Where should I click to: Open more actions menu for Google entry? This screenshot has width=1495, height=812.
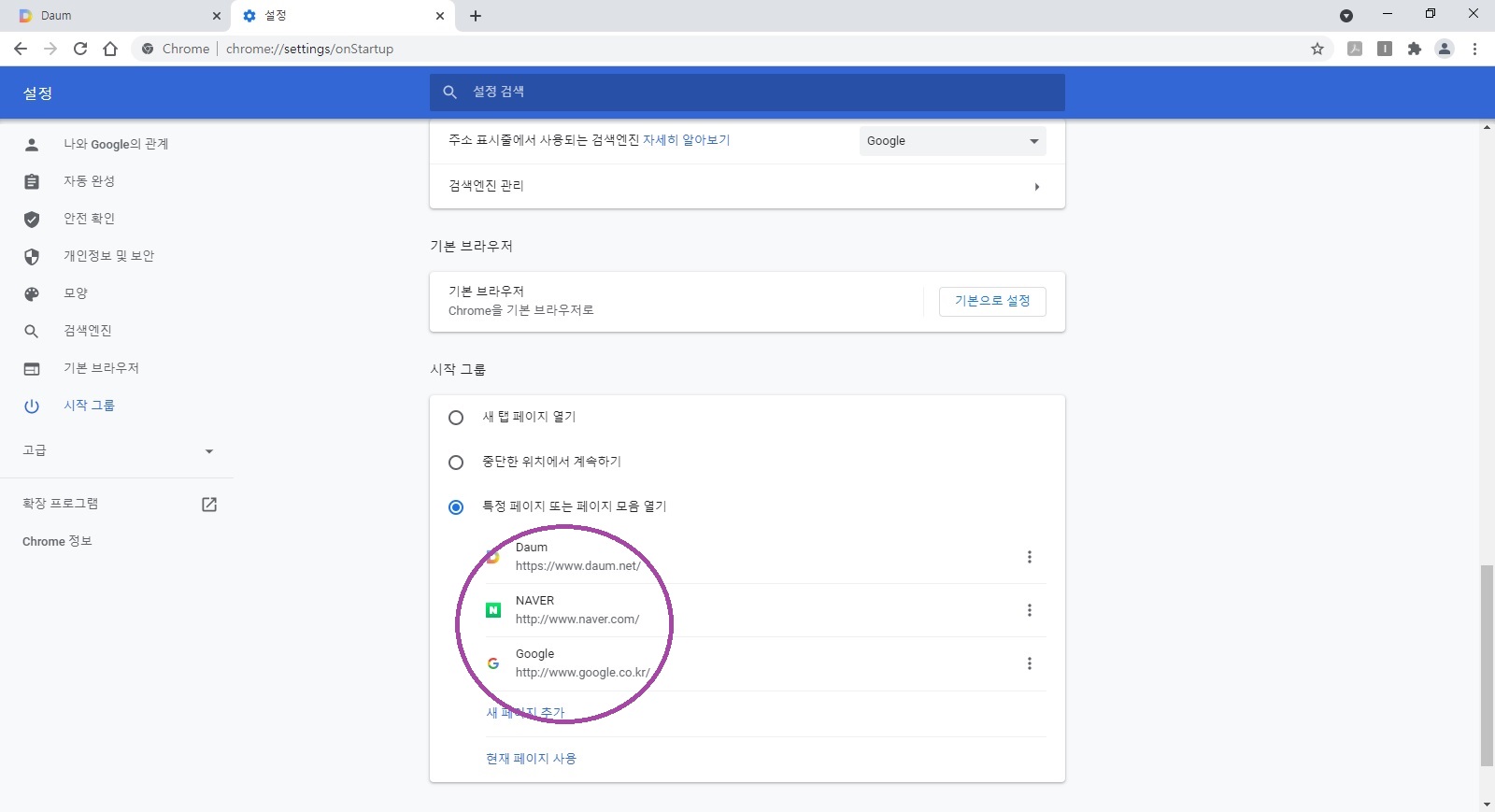pyautogui.click(x=1030, y=663)
